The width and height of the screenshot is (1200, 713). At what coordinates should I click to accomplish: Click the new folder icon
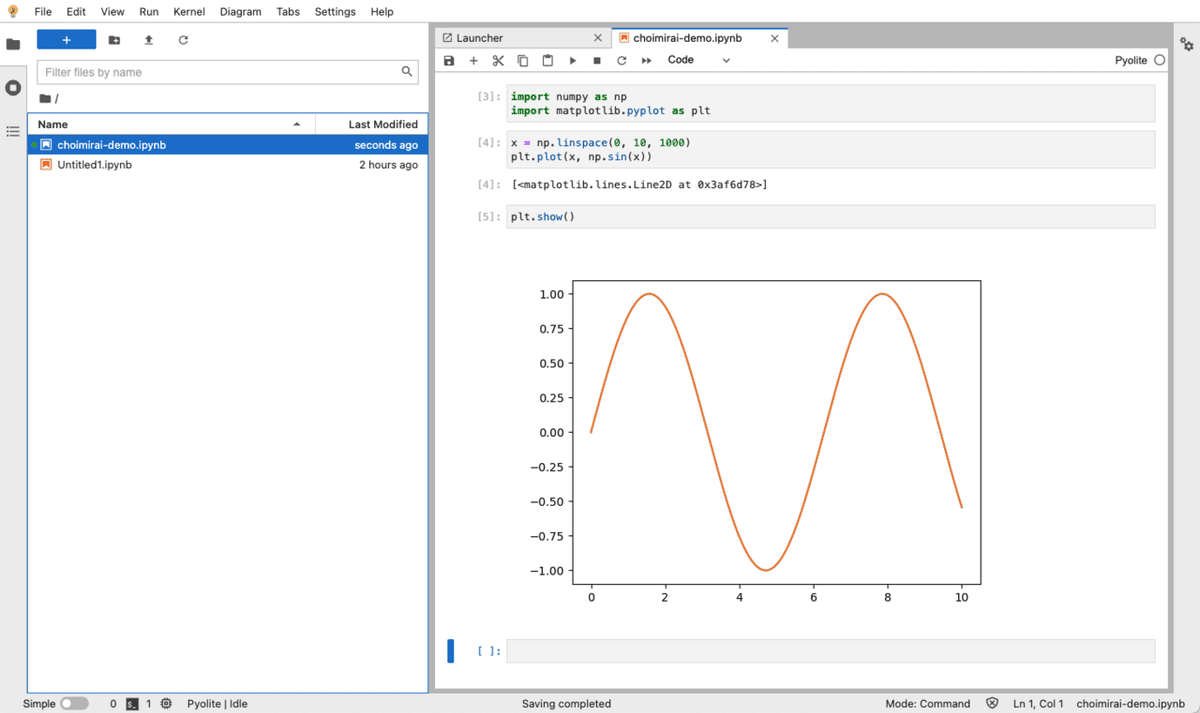click(114, 40)
